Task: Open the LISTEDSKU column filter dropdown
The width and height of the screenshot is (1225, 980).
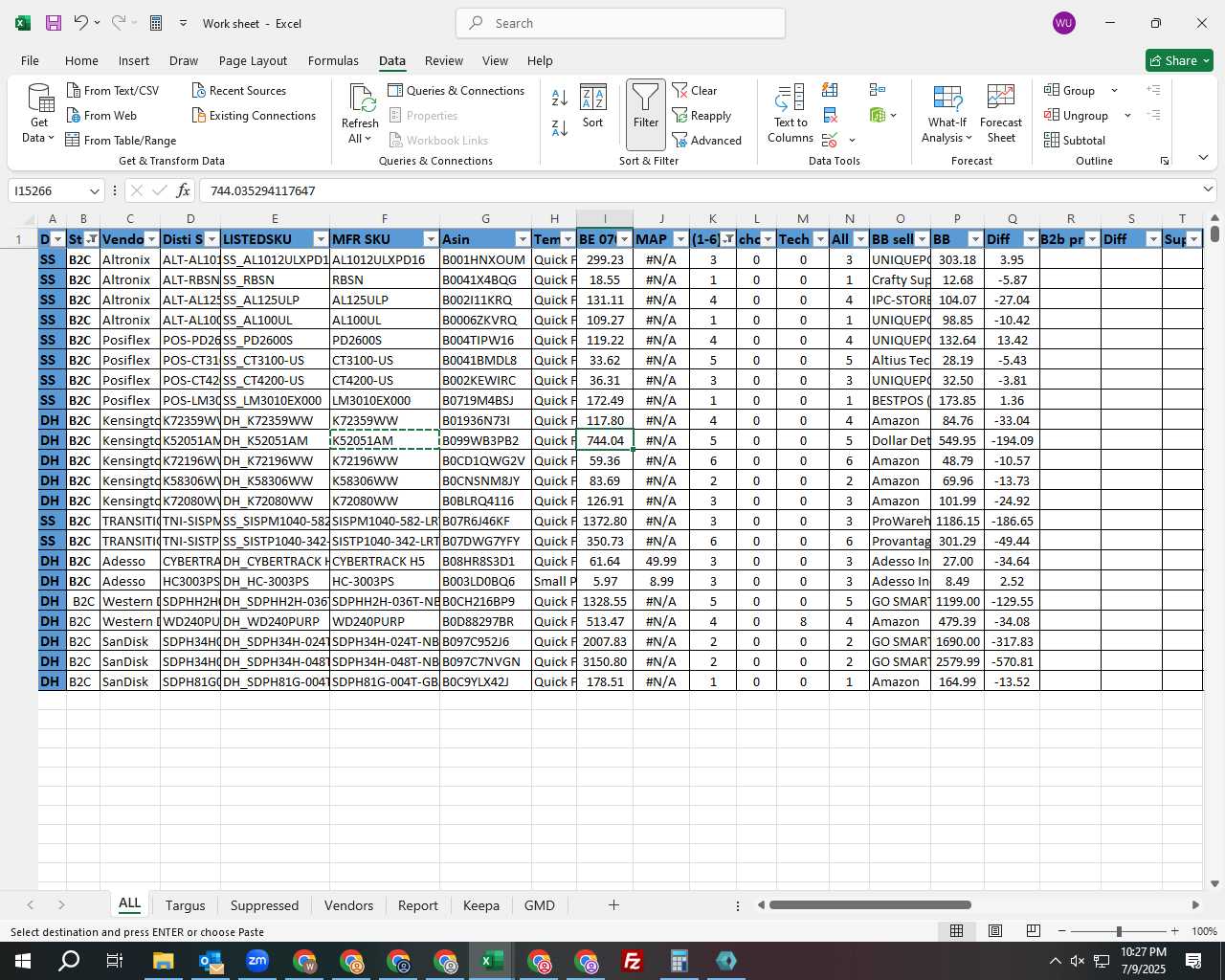Action: click(321, 239)
